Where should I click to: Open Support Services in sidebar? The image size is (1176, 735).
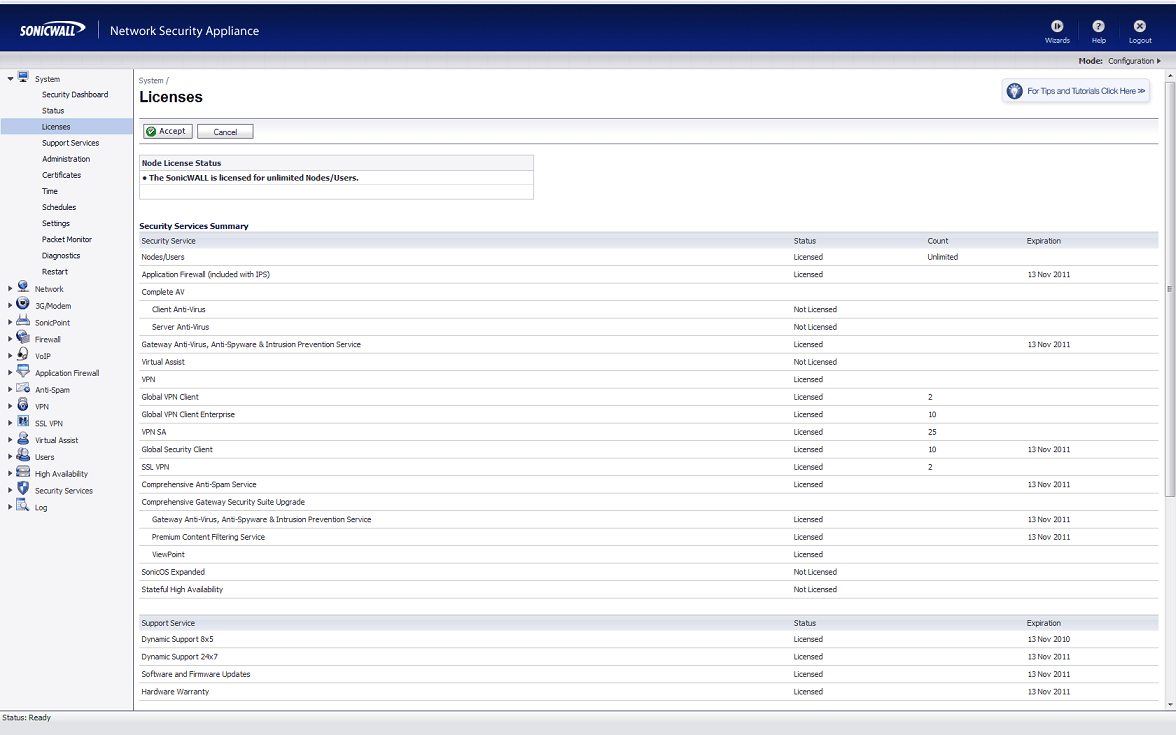coord(70,143)
